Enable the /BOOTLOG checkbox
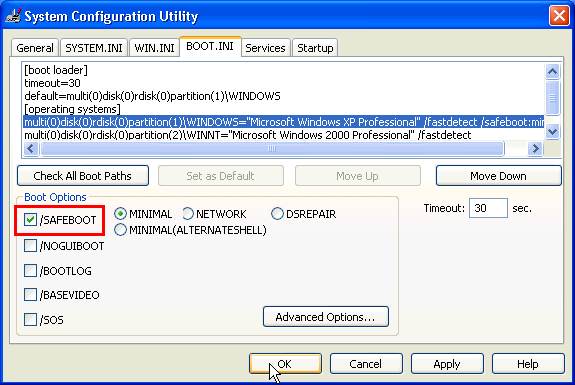Viewport: 575px width, 385px height. coord(30,271)
